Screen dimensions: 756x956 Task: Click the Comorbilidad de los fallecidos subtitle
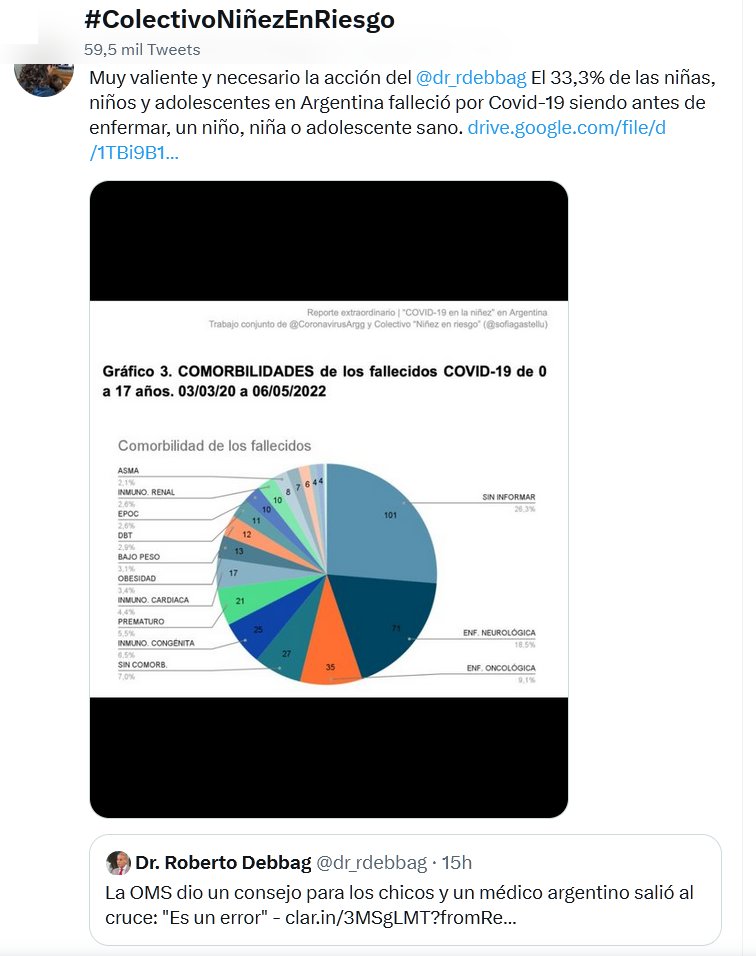pyautogui.click(x=214, y=445)
